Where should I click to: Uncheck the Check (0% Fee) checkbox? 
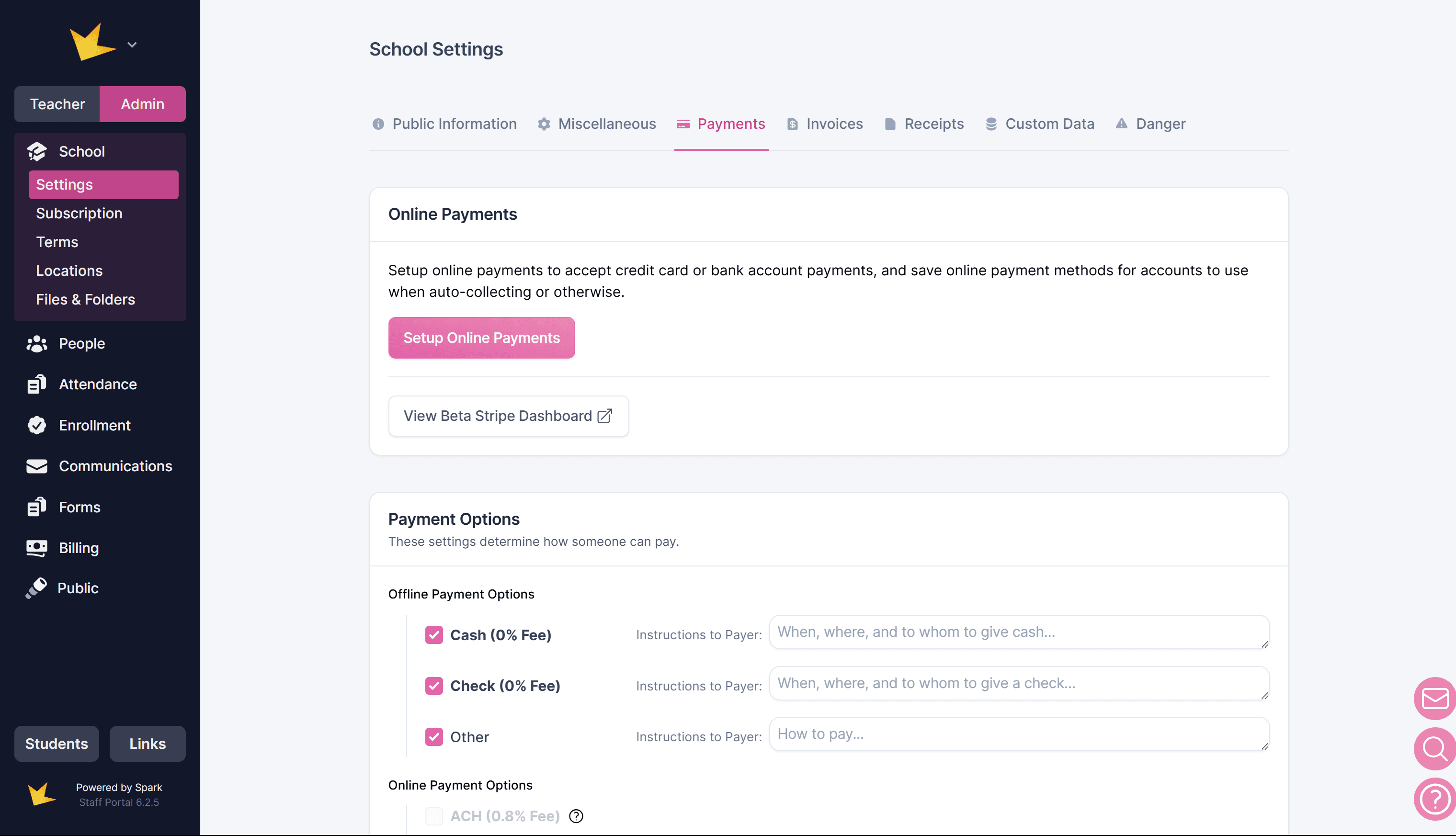tap(433, 686)
